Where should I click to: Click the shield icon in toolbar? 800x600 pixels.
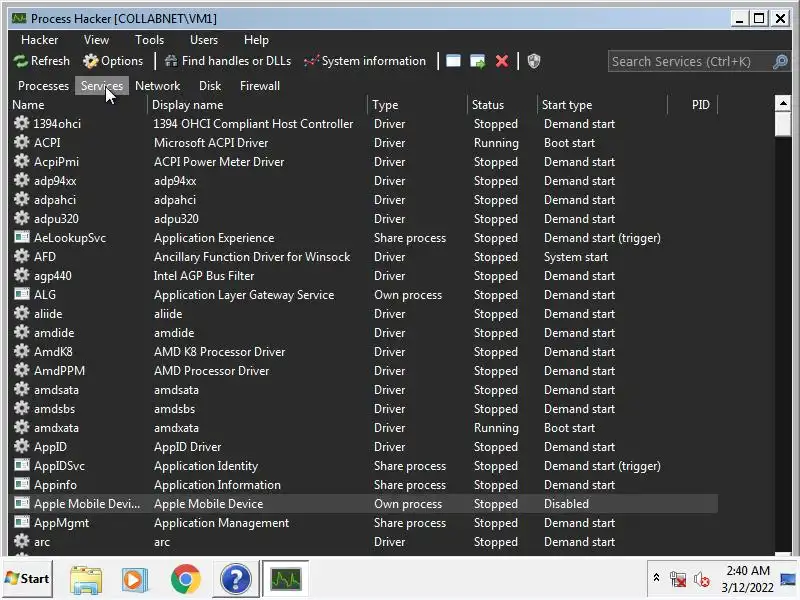pos(534,61)
